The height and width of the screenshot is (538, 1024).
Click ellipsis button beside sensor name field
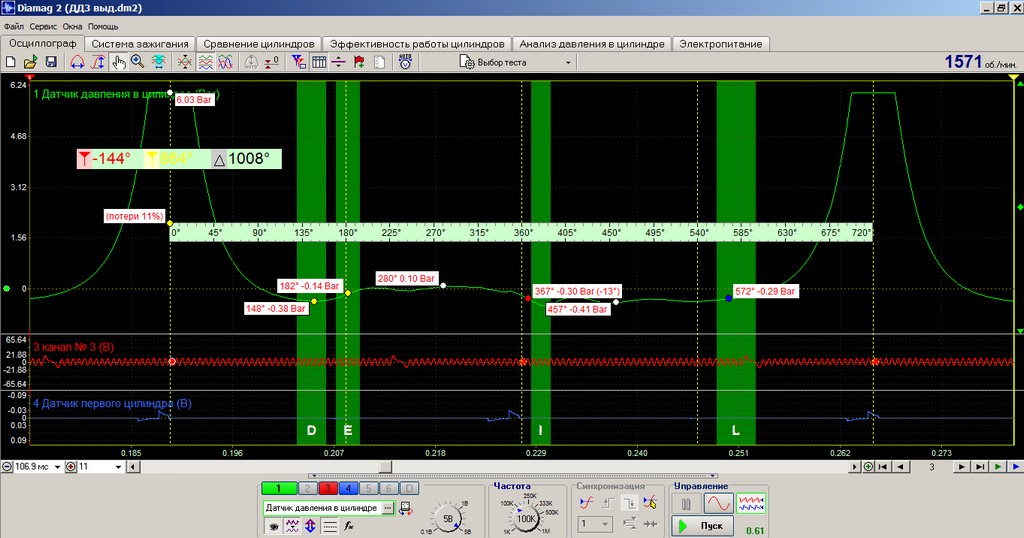(388, 508)
